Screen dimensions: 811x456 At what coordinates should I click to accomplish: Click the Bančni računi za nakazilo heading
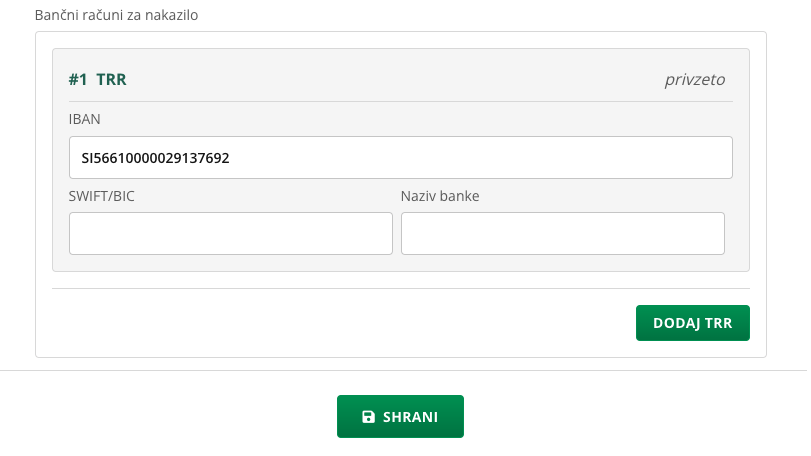coord(116,15)
